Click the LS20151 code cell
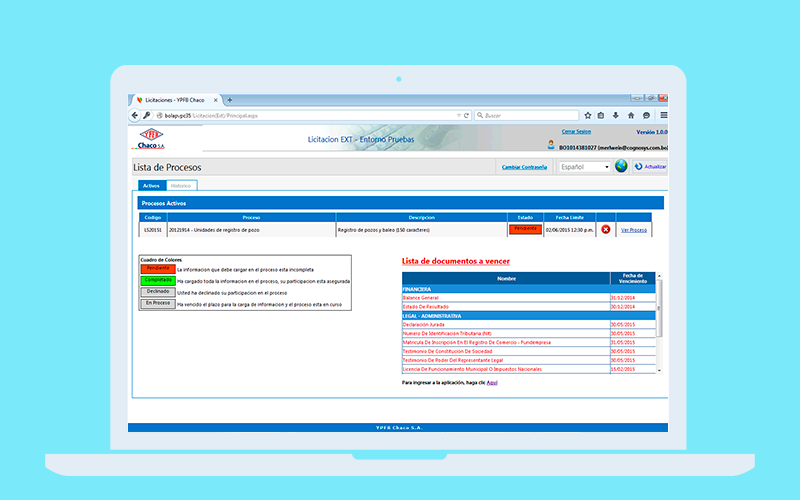Screen dimensions: 800x500 pyautogui.click(x=153, y=230)
